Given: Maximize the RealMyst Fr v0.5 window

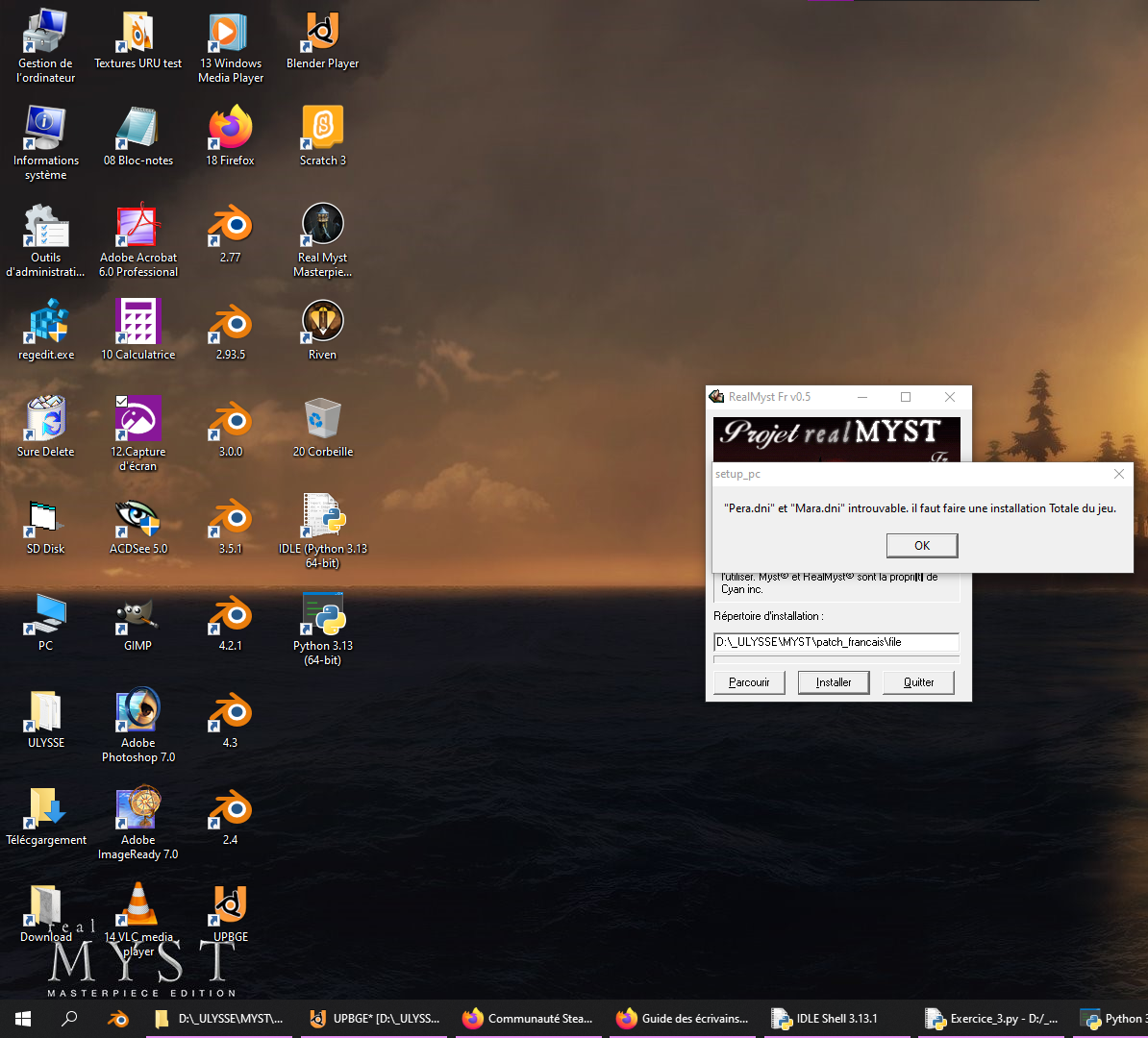Looking at the screenshot, I should 906,397.
